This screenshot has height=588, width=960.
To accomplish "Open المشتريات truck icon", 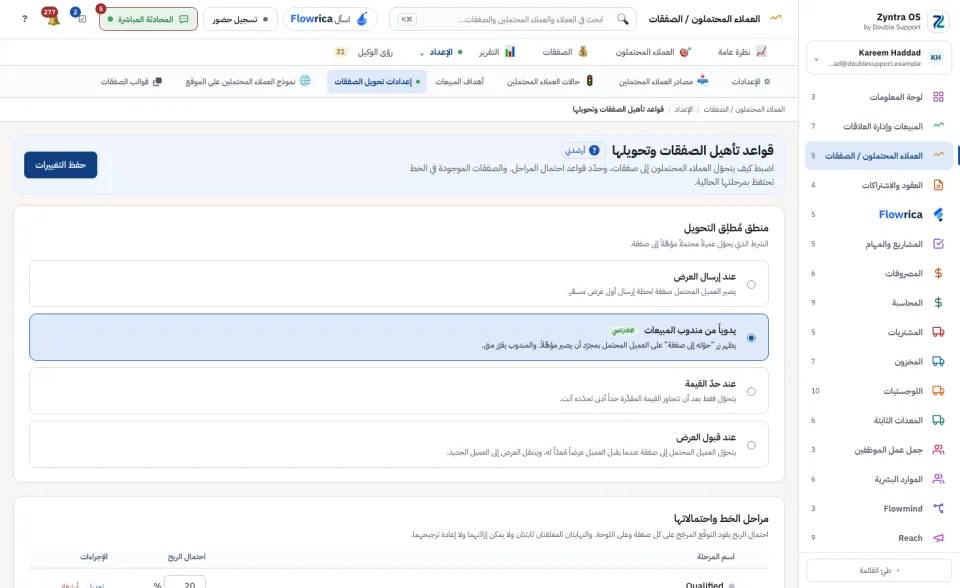I will 938,332.
